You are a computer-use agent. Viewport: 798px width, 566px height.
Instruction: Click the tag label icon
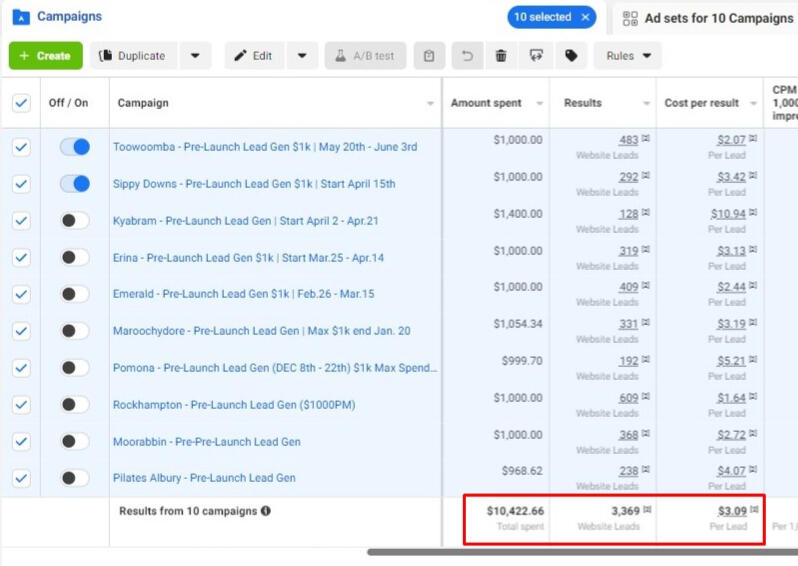571,55
